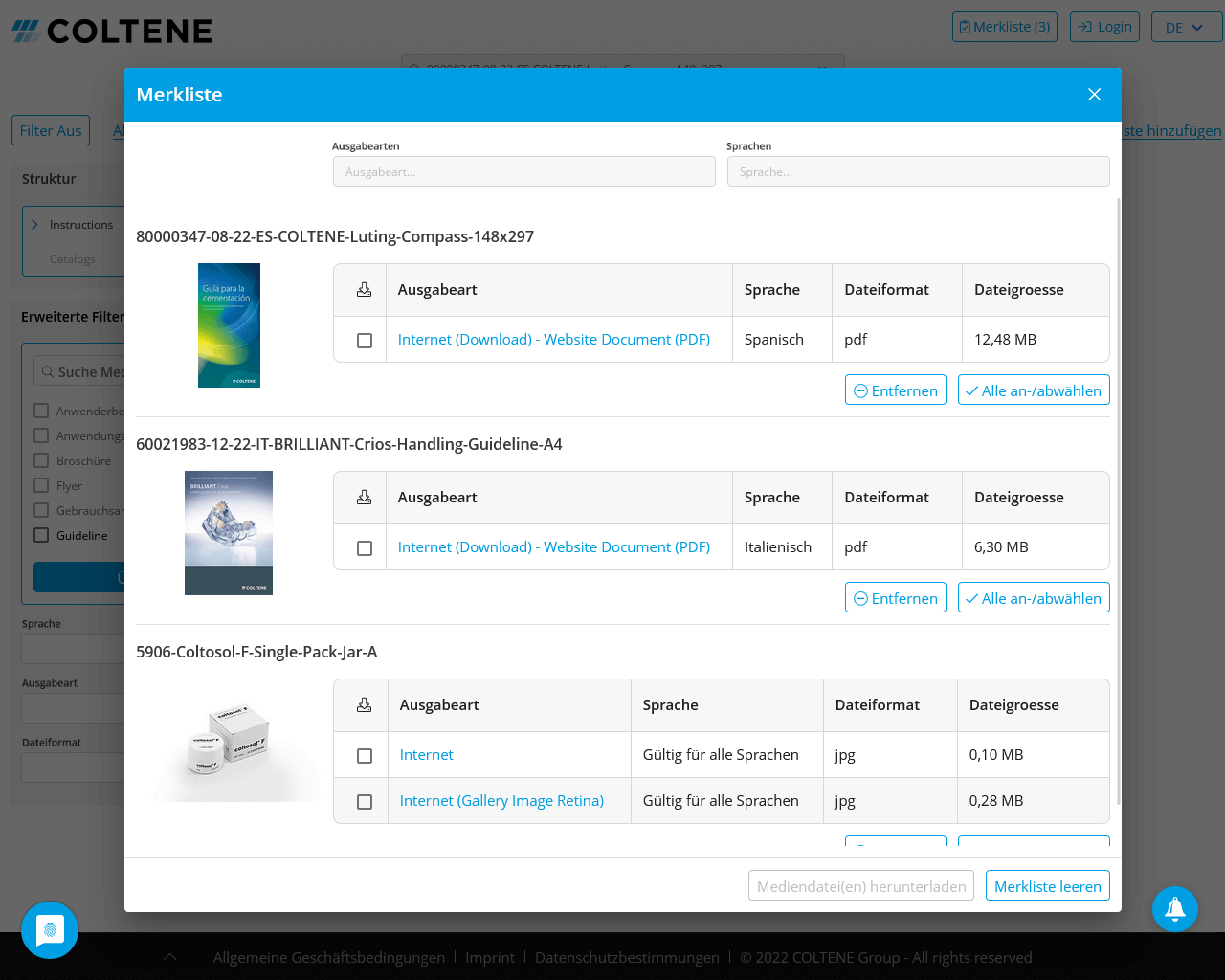Click the '12,48 MB' file size cell
This screenshot has height=980, width=1225.
1036,340
